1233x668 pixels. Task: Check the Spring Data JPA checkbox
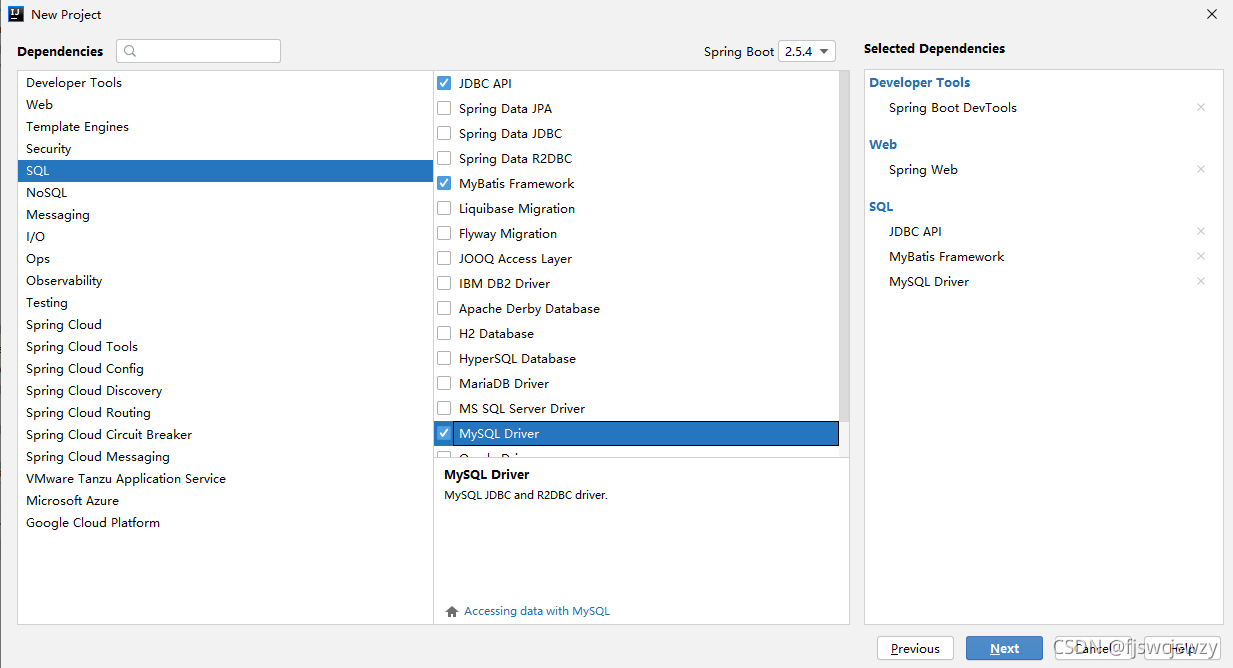(444, 108)
